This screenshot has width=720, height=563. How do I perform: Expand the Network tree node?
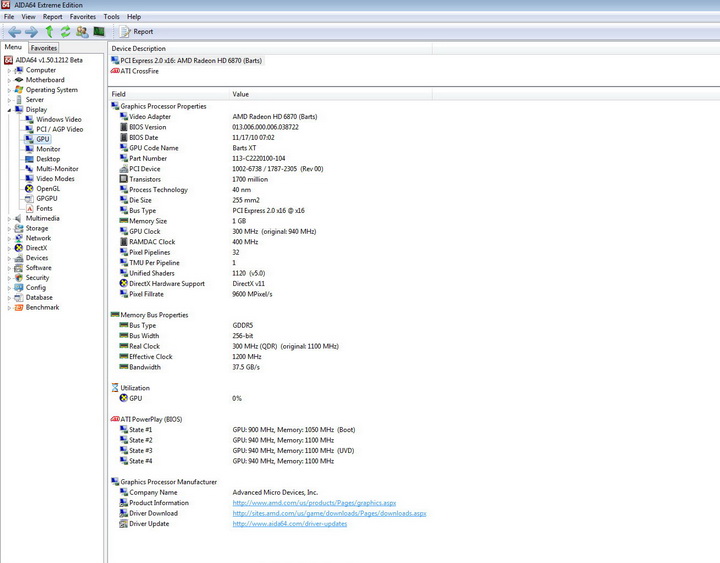pos(9,238)
